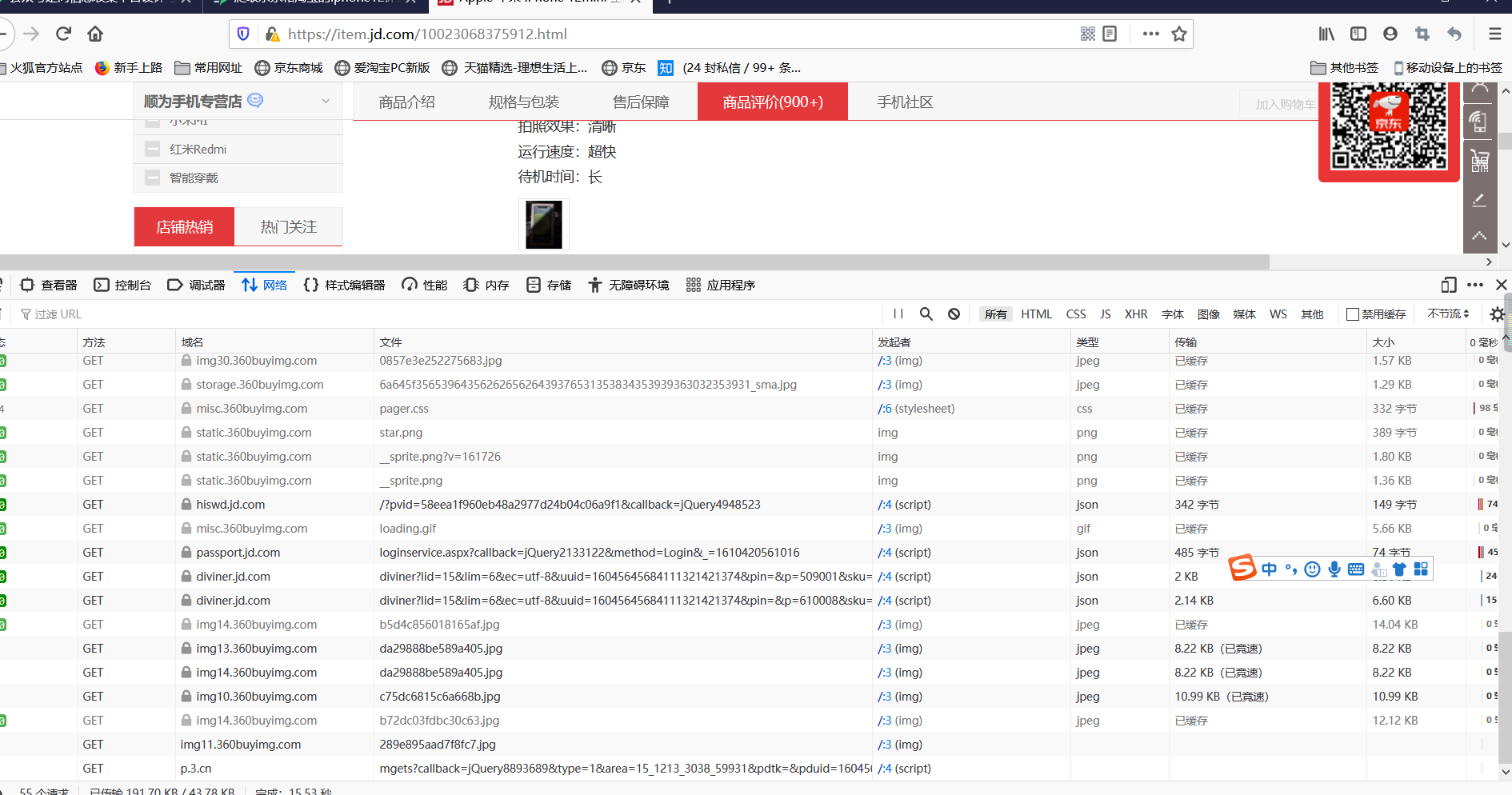Open Sogou soft keyboard
The height and width of the screenshot is (795, 1512).
1356,569
